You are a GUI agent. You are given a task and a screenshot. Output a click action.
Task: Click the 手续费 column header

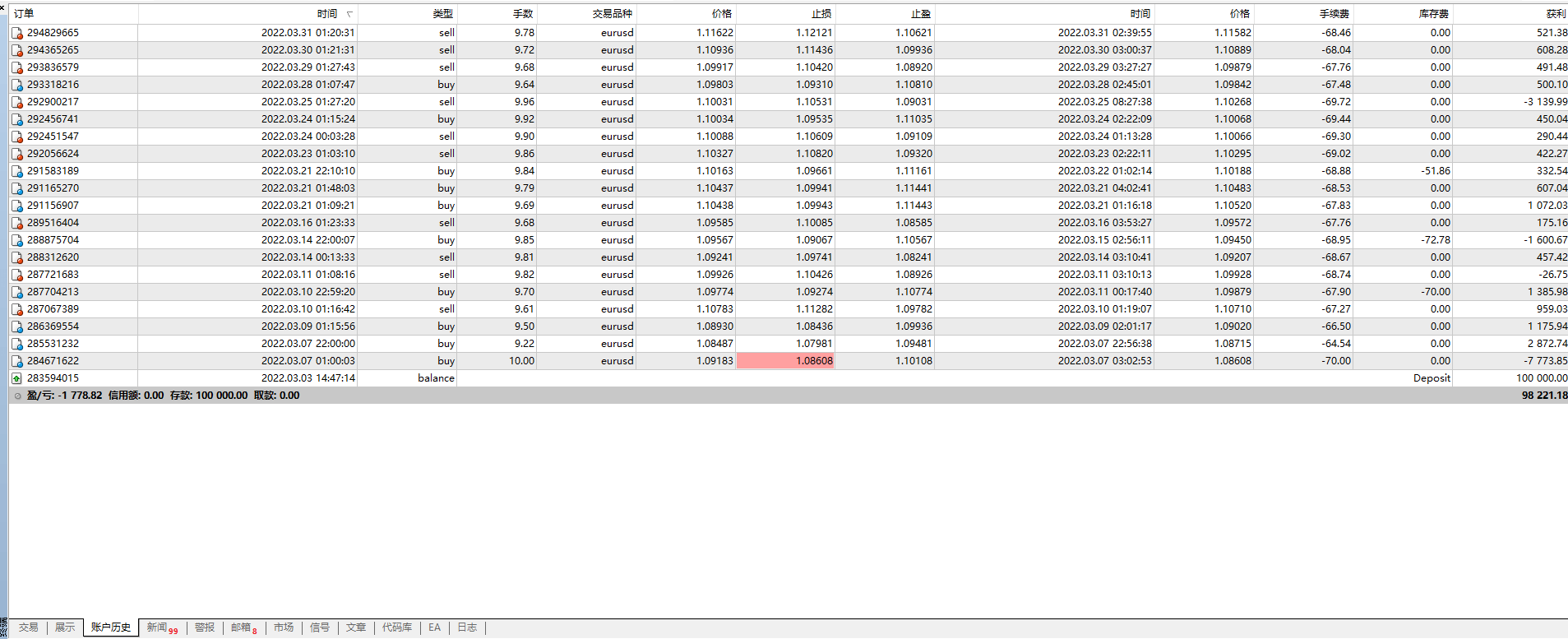pyautogui.click(x=1334, y=14)
